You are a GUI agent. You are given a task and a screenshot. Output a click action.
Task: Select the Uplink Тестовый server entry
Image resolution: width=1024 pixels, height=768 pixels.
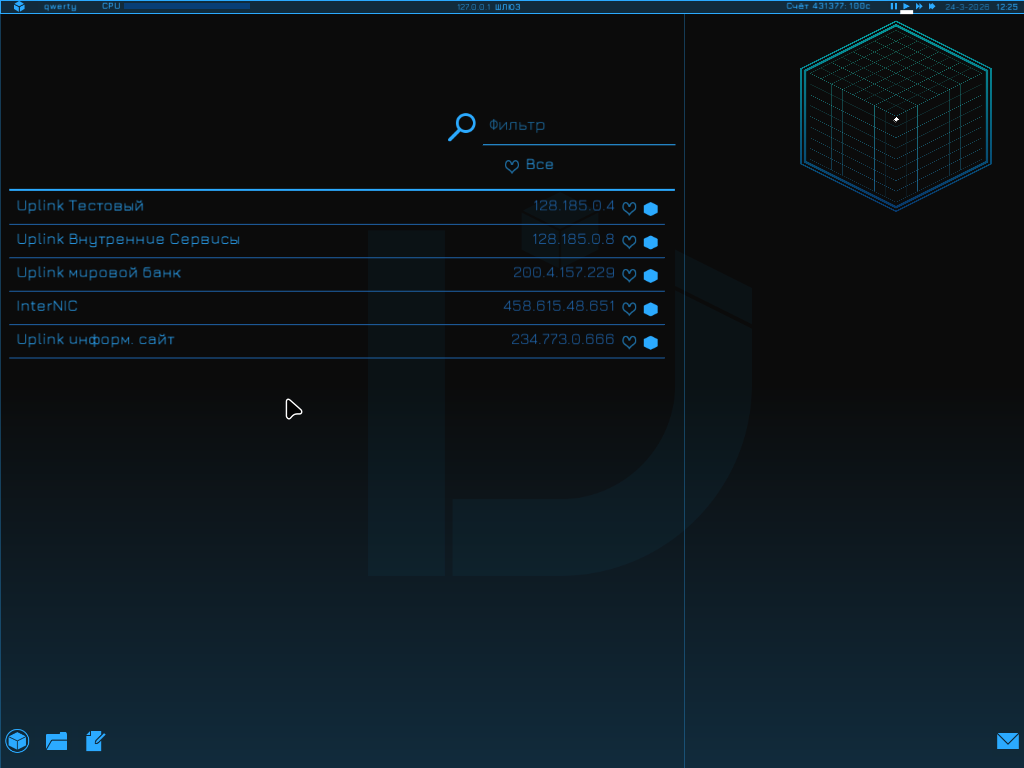[80, 206]
